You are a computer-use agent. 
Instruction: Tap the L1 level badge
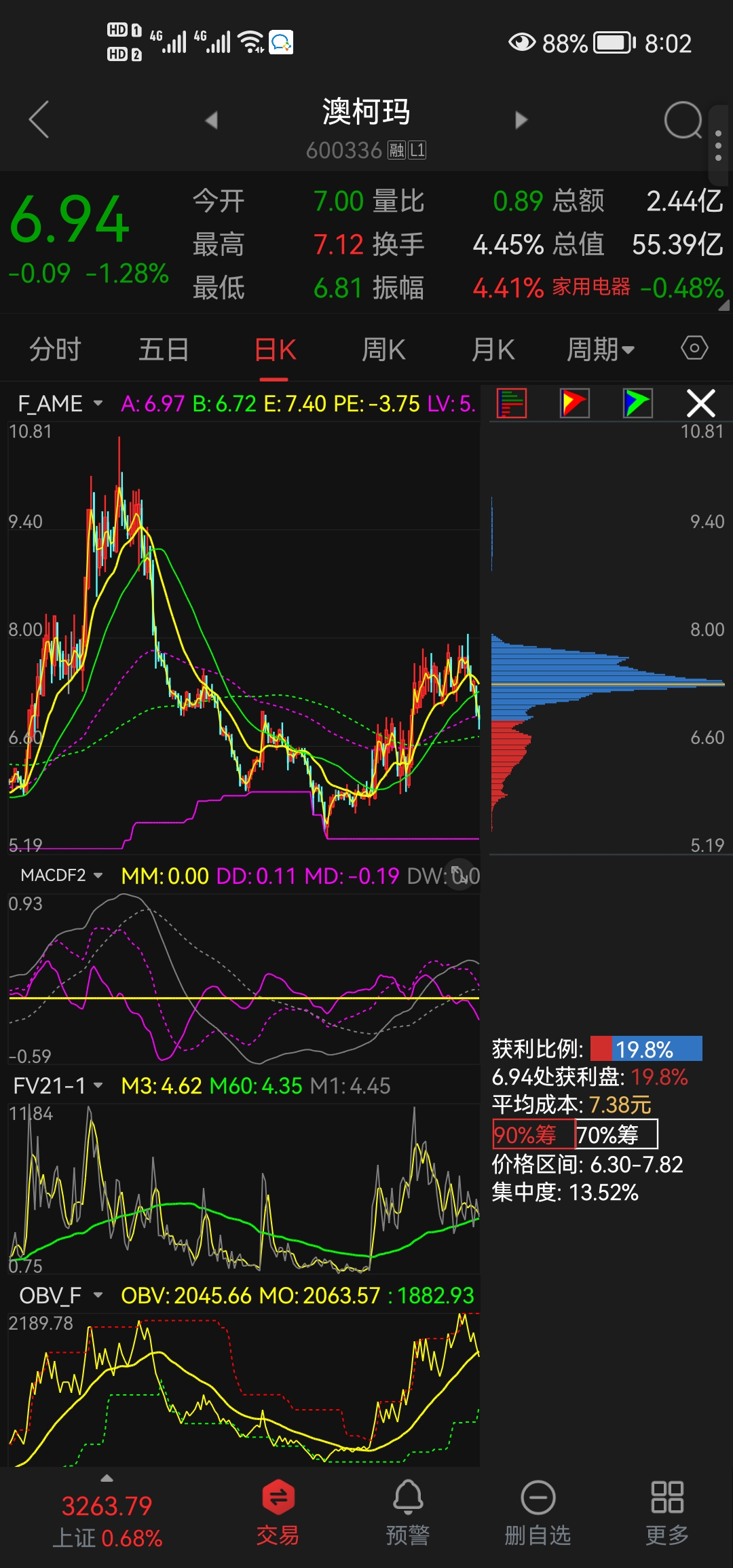[417, 150]
